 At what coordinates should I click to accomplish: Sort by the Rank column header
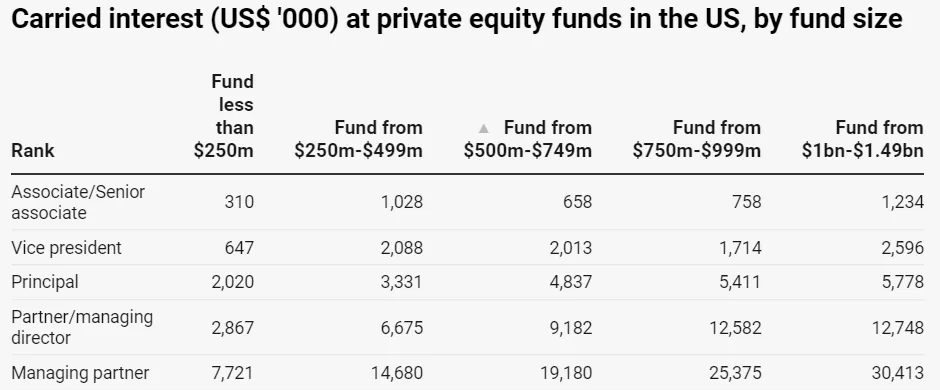point(33,150)
